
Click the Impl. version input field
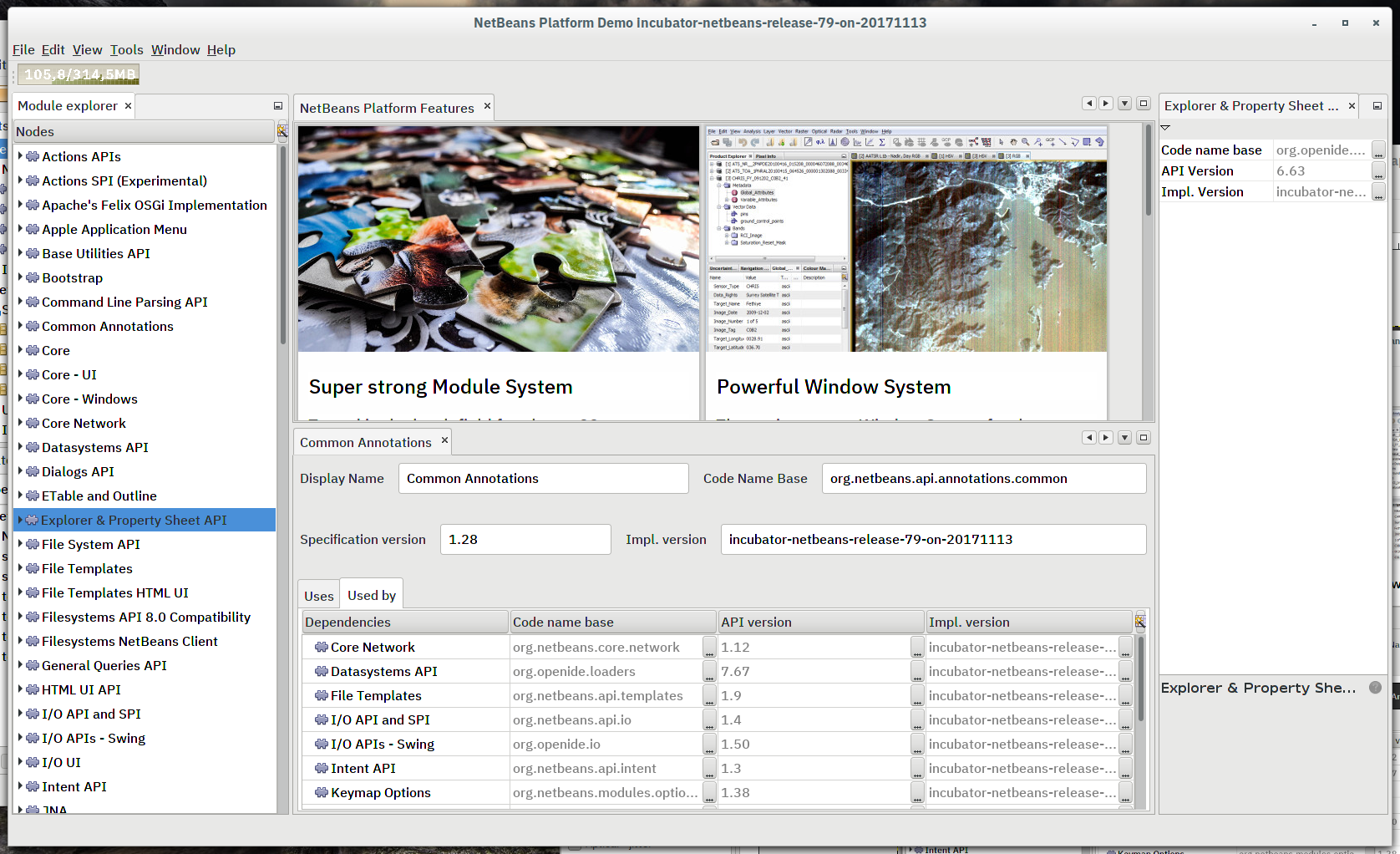click(x=934, y=540)
